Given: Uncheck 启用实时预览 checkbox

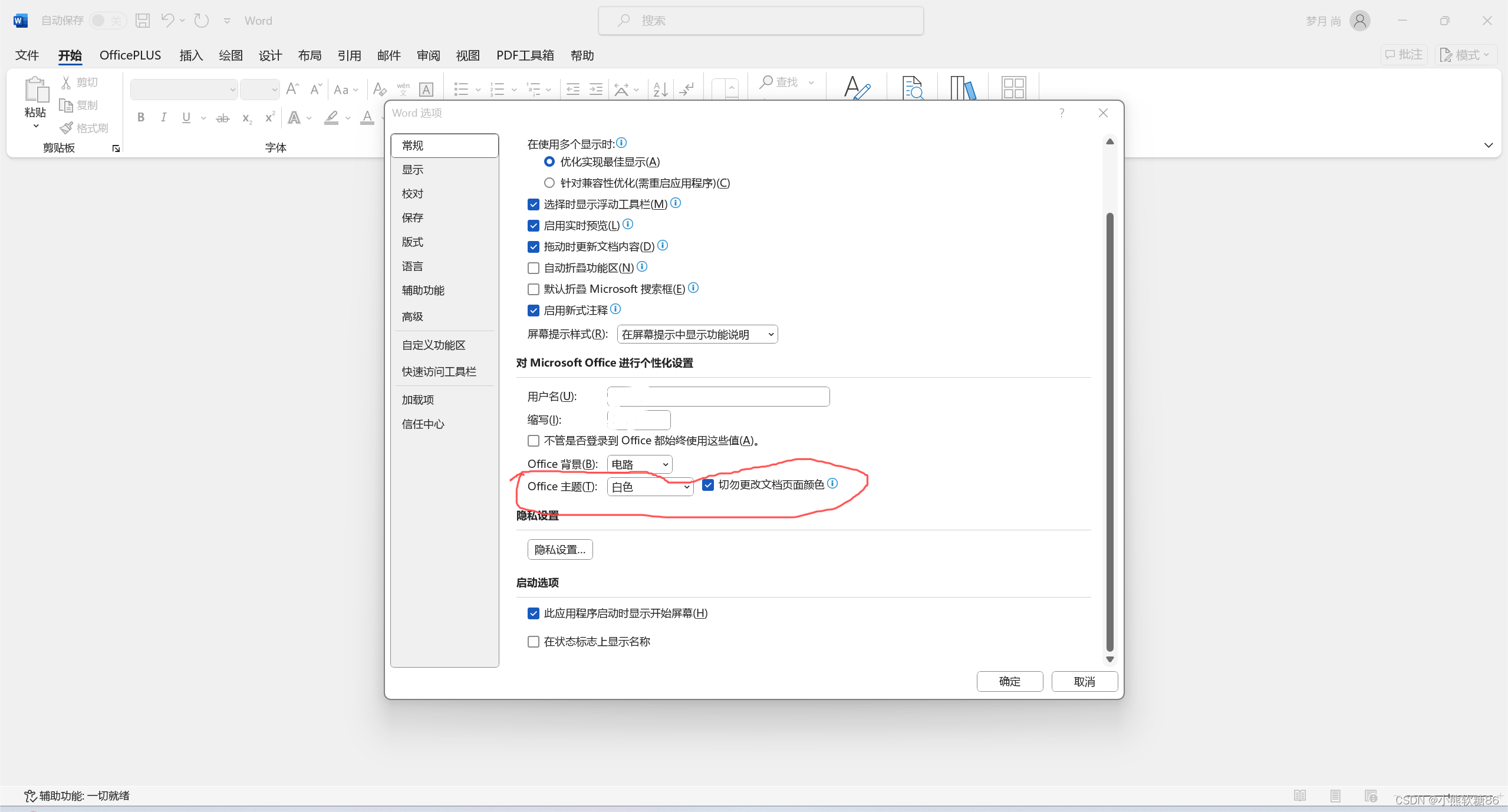Looking at the screenshot, I should (534, 226).
